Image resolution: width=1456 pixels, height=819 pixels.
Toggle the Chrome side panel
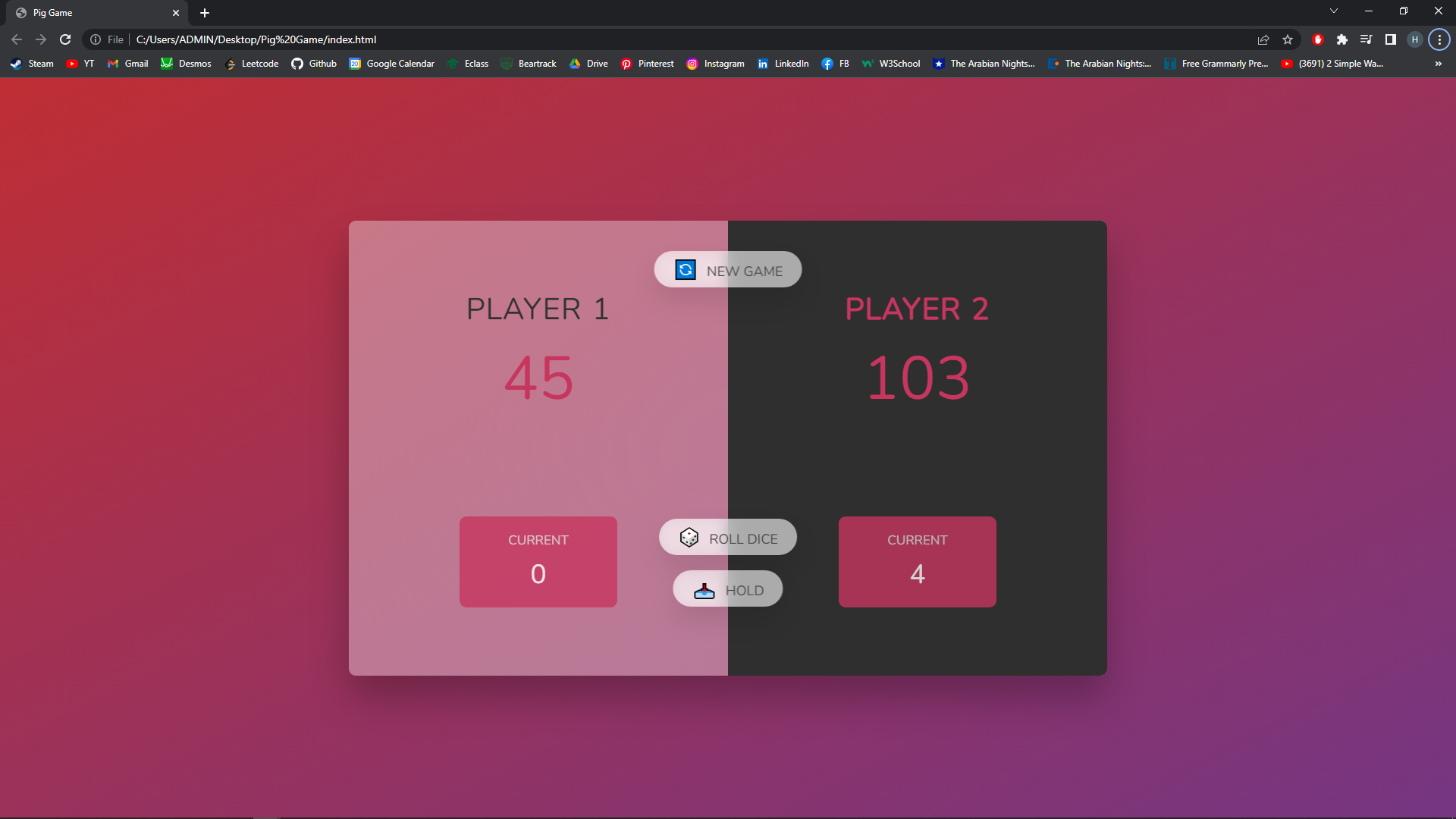point(1390,39)
